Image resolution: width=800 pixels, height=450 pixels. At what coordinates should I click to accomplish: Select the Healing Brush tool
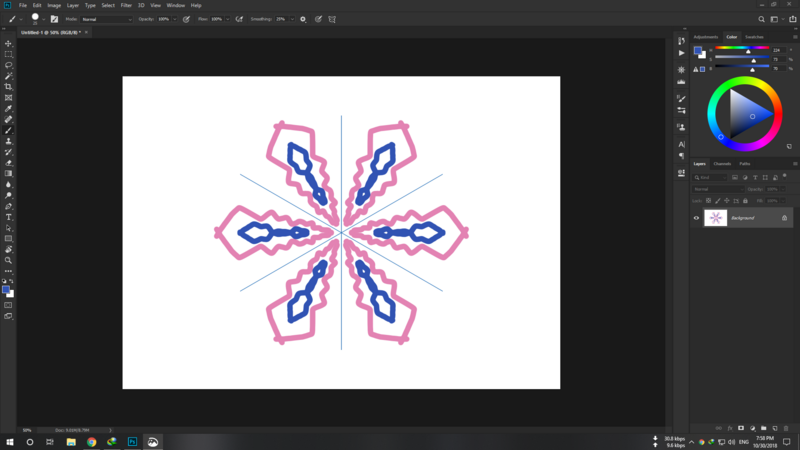[x=8, y=119]
